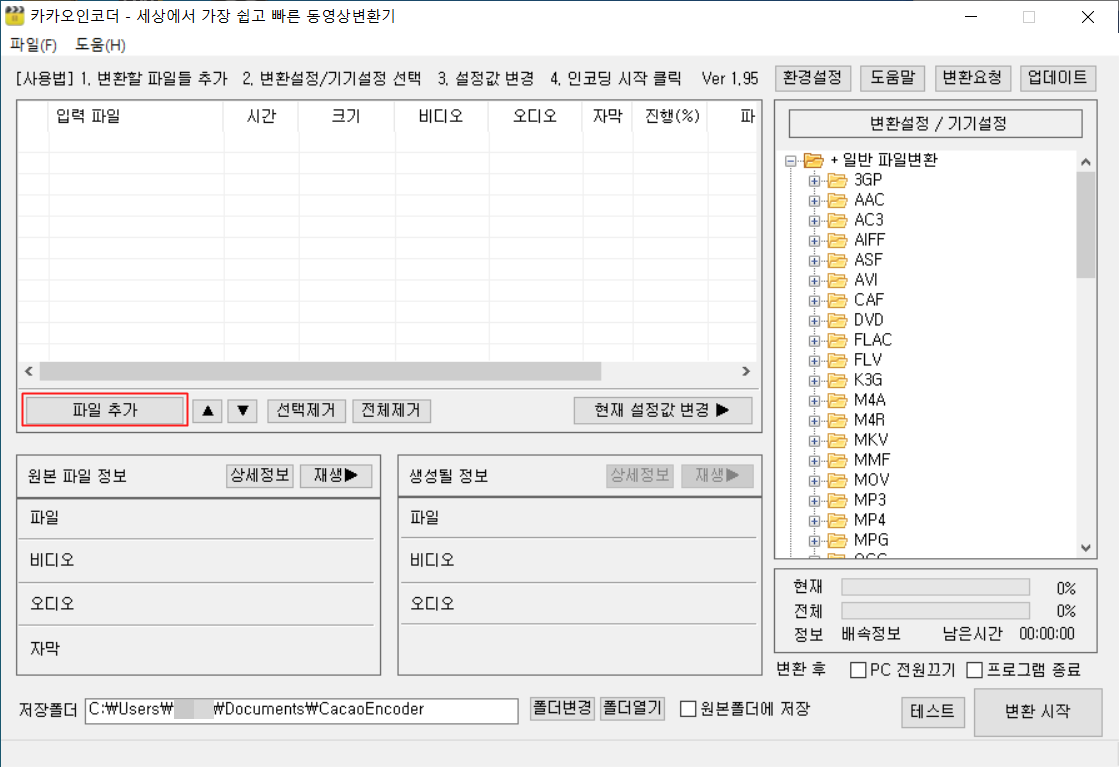Click the 입력 파일 column header
The width and height of the screenshot is (1119, 767).
(x=136, y=116)
